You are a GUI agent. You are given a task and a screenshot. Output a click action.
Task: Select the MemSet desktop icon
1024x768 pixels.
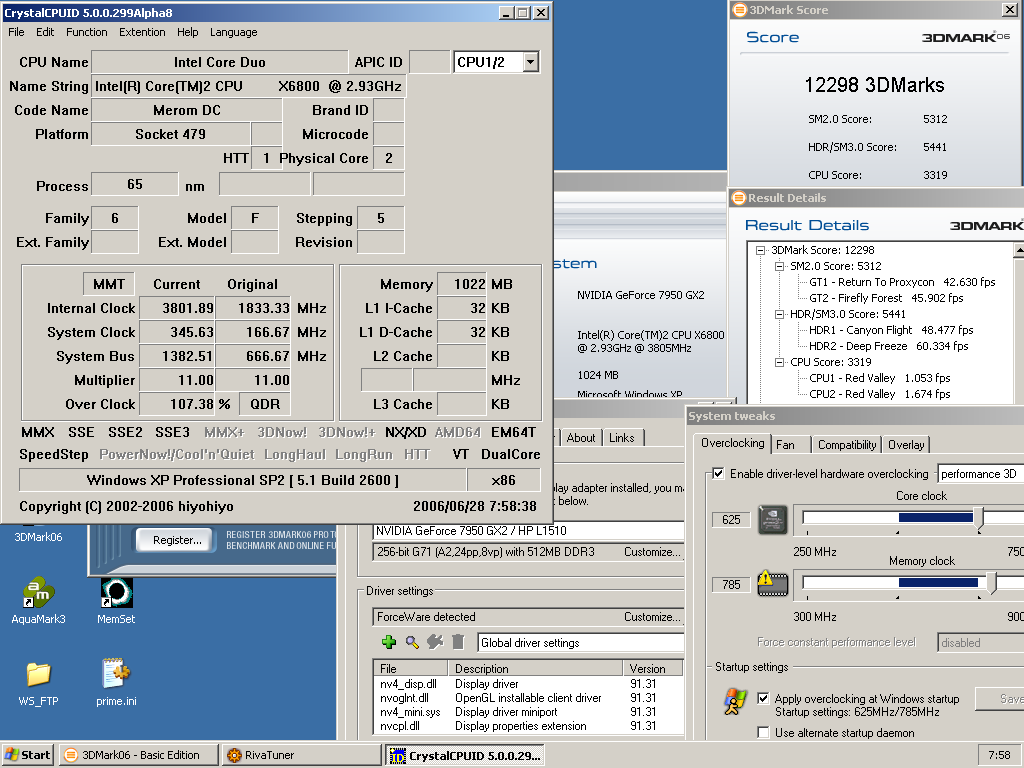117,592
